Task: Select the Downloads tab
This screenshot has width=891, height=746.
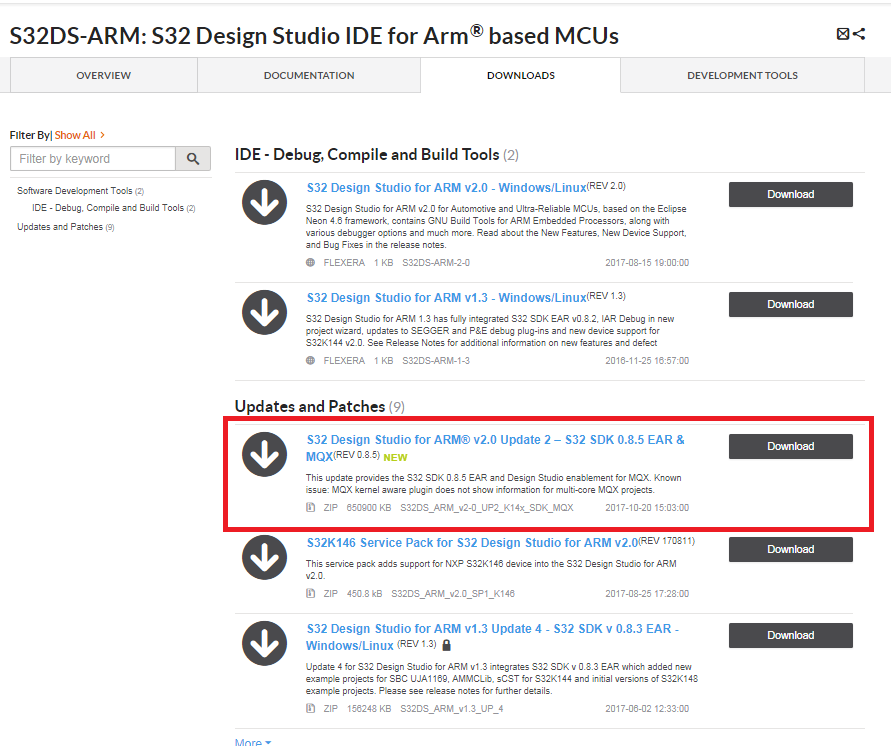Action: [521, 75]
